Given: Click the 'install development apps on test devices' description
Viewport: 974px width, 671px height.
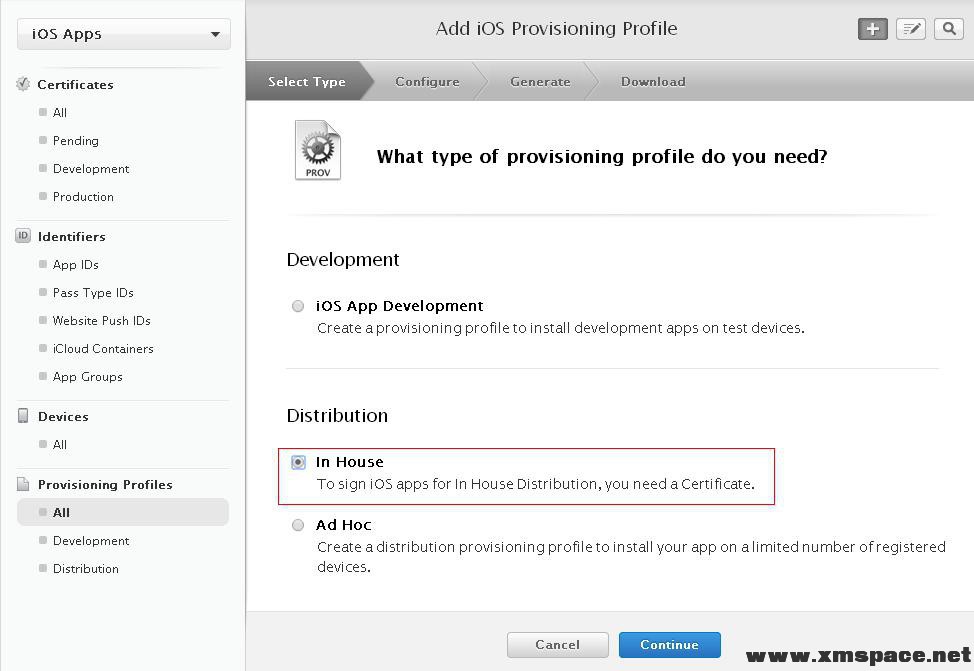Looking at the screenshot, I should 560,328.
